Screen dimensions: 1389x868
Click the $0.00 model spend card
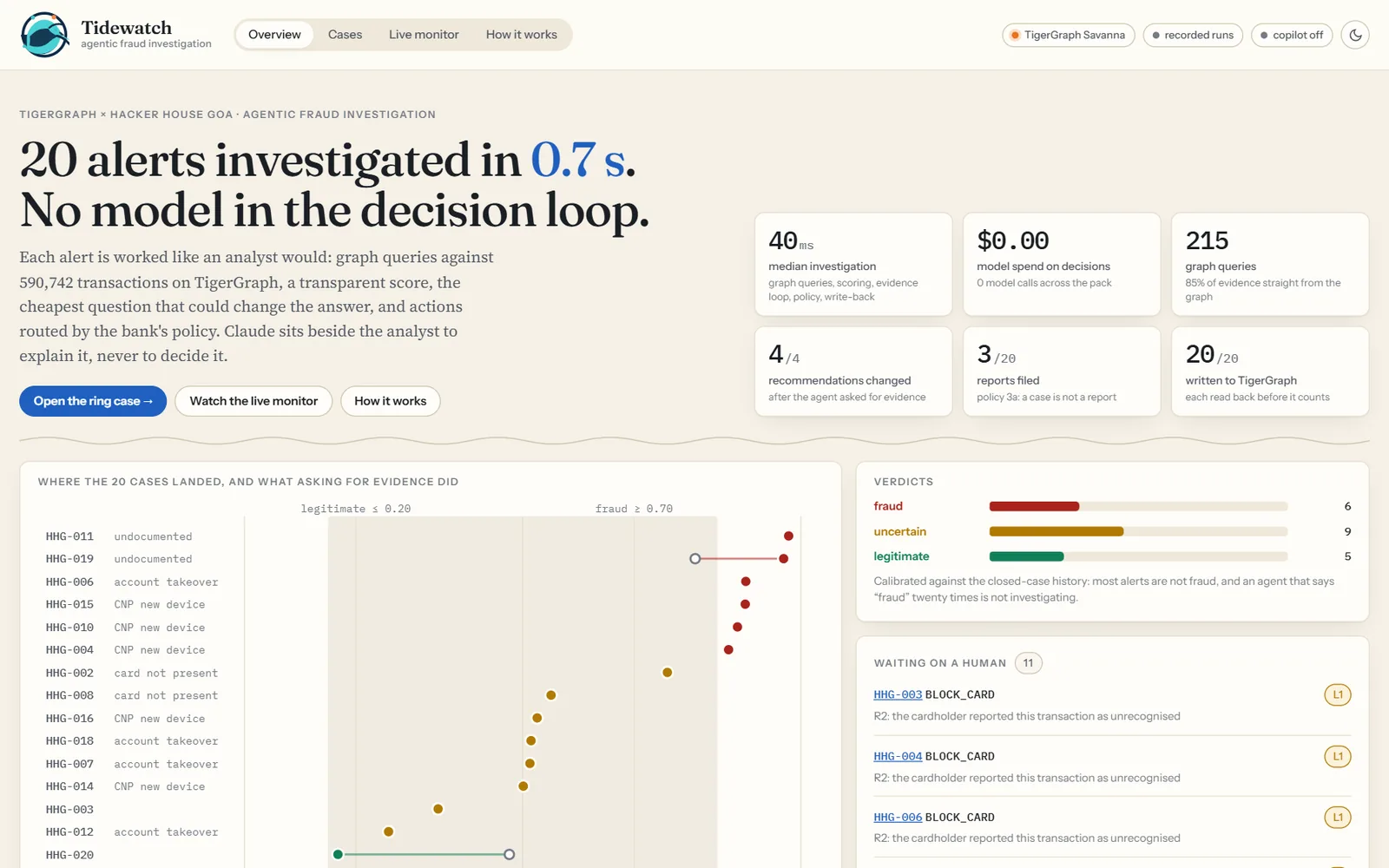[x=1062, y=265]
